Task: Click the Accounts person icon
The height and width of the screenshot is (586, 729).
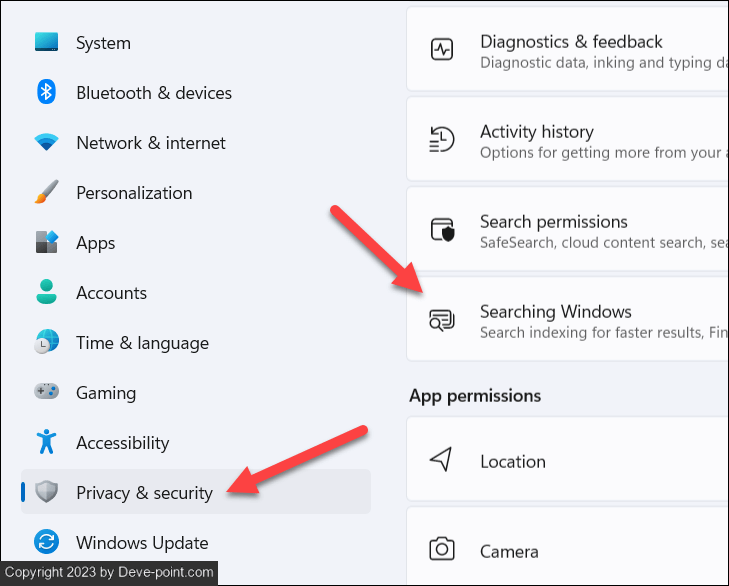Action: (x=47, y=292)
